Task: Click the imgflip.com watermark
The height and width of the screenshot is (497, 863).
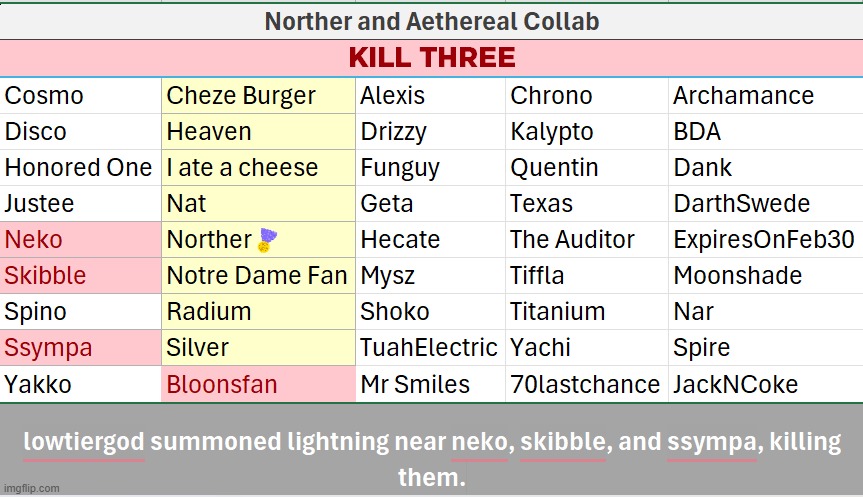Action: pyautogui.click(x=30, y=488)
